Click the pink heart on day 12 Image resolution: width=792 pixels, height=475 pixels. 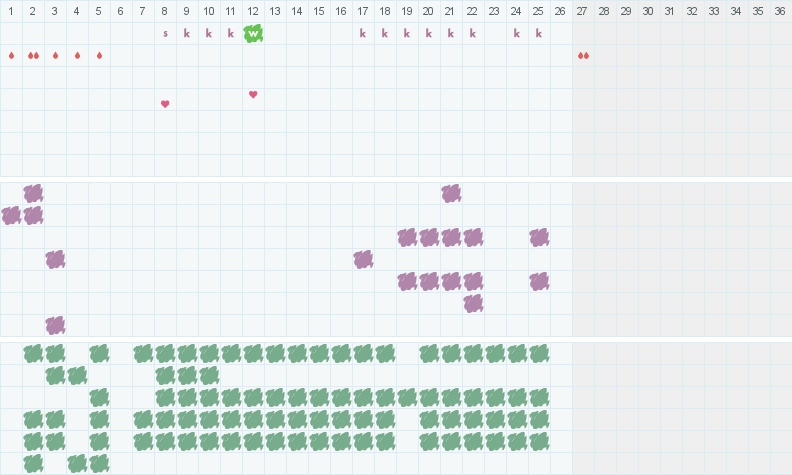pos(253,94)
